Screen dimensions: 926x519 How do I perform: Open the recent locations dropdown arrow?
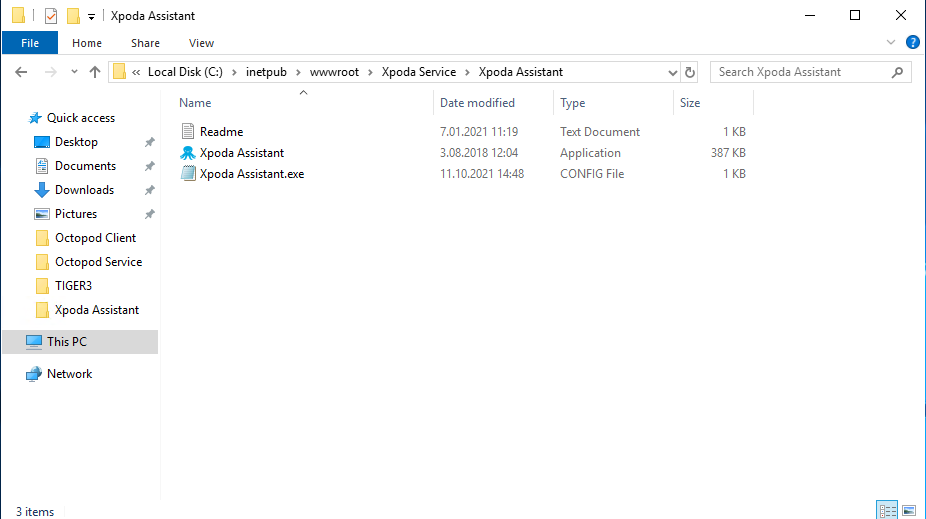coord(74,72)
